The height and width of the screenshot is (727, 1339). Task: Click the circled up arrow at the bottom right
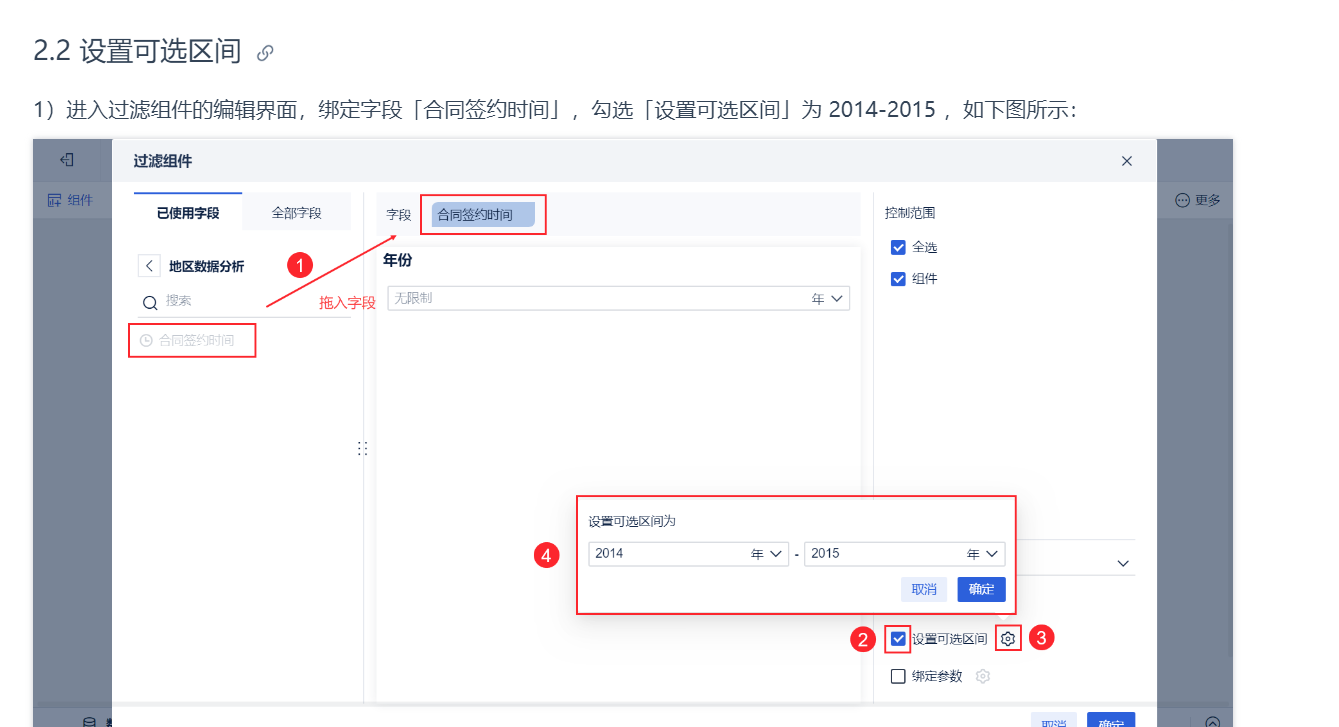coord(1213,722)
